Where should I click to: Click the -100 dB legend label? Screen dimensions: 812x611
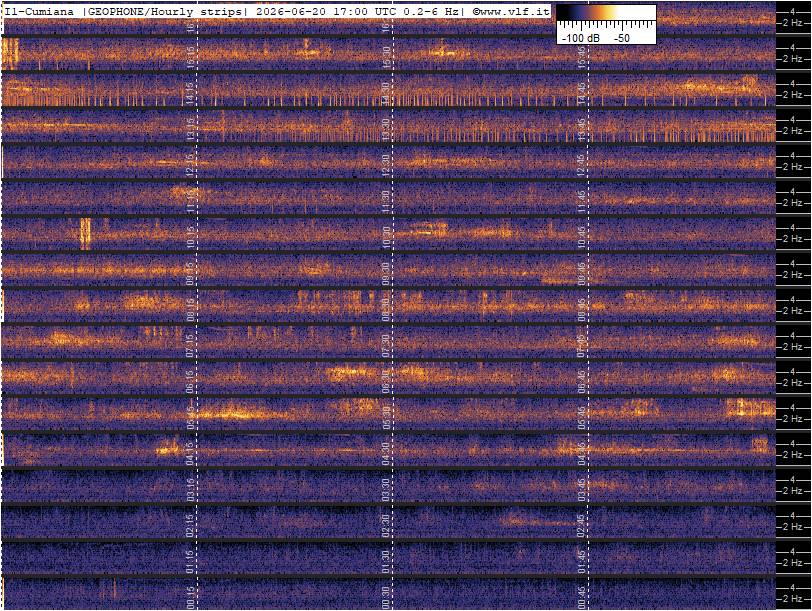tap(581, 38)
